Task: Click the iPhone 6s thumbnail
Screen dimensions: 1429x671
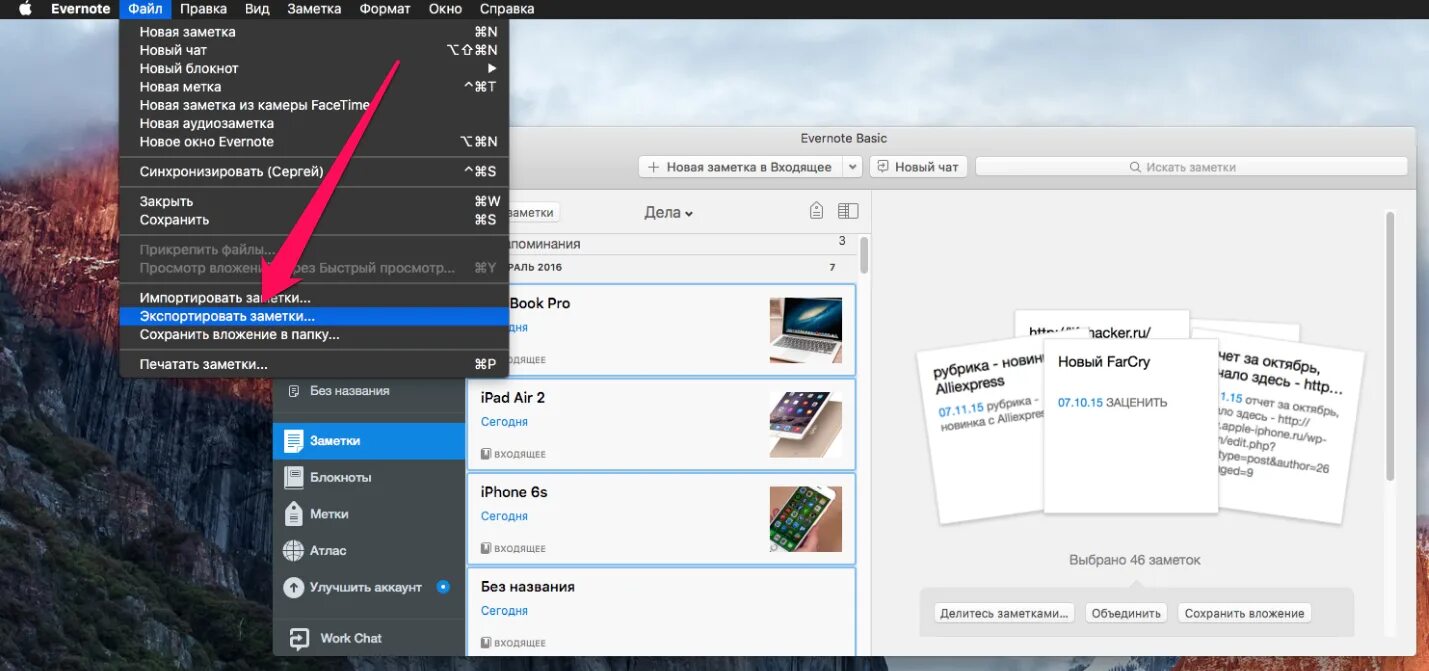Action: (x=805, y=518)
